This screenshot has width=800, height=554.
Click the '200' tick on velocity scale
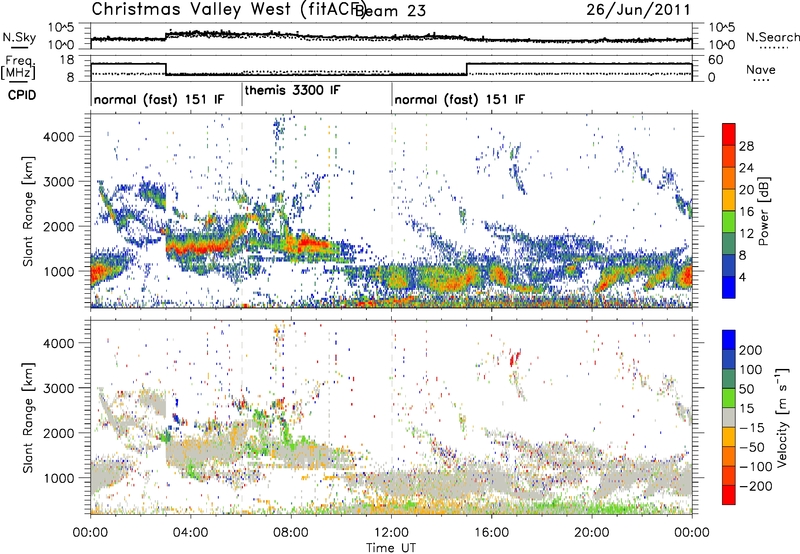(x=751, y=350)
